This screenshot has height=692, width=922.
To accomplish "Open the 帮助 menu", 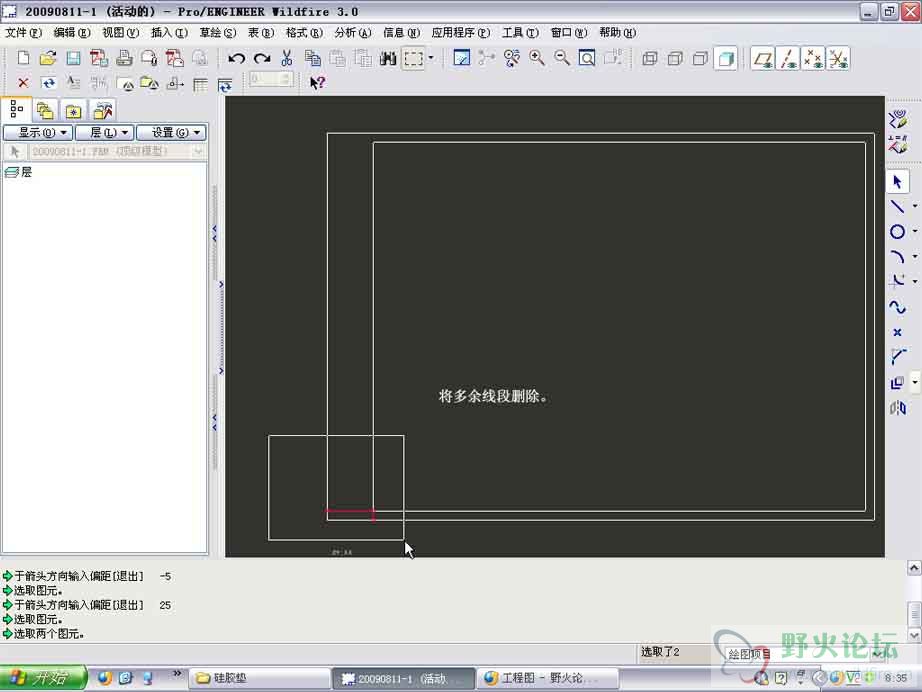I will [x=617, y=32].
